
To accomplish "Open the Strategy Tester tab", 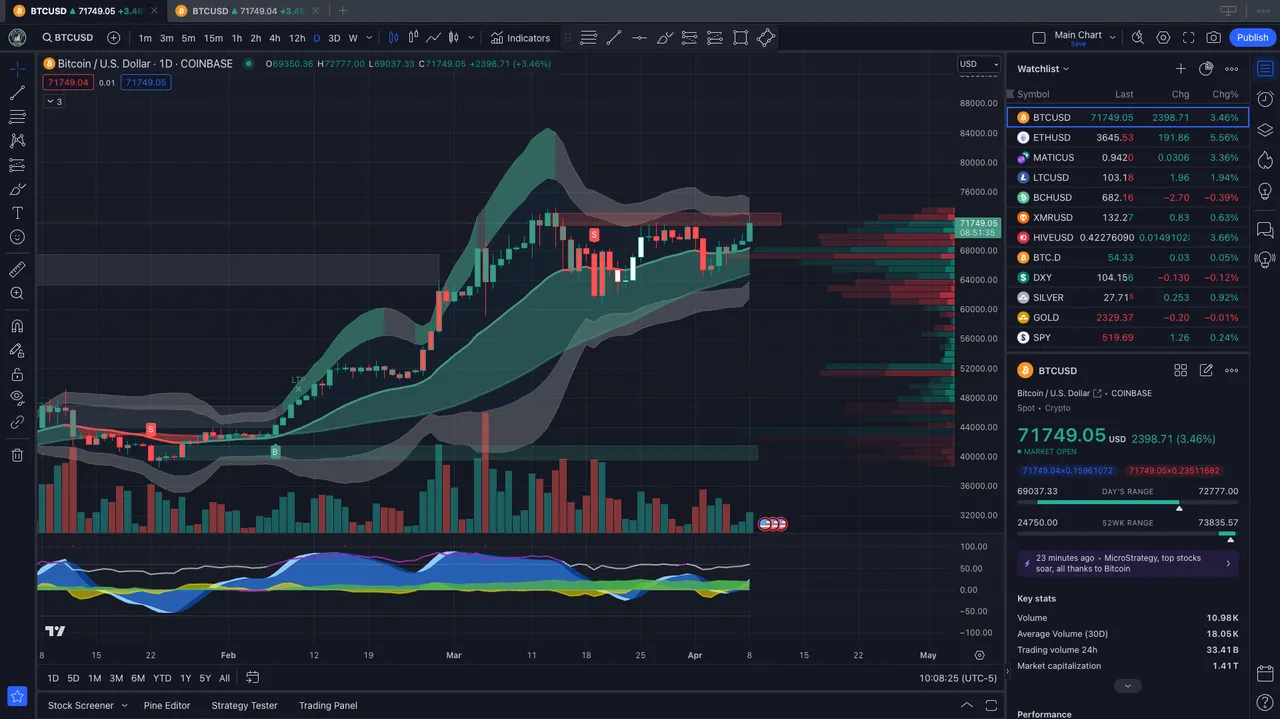I will click(x=244, y=705).
